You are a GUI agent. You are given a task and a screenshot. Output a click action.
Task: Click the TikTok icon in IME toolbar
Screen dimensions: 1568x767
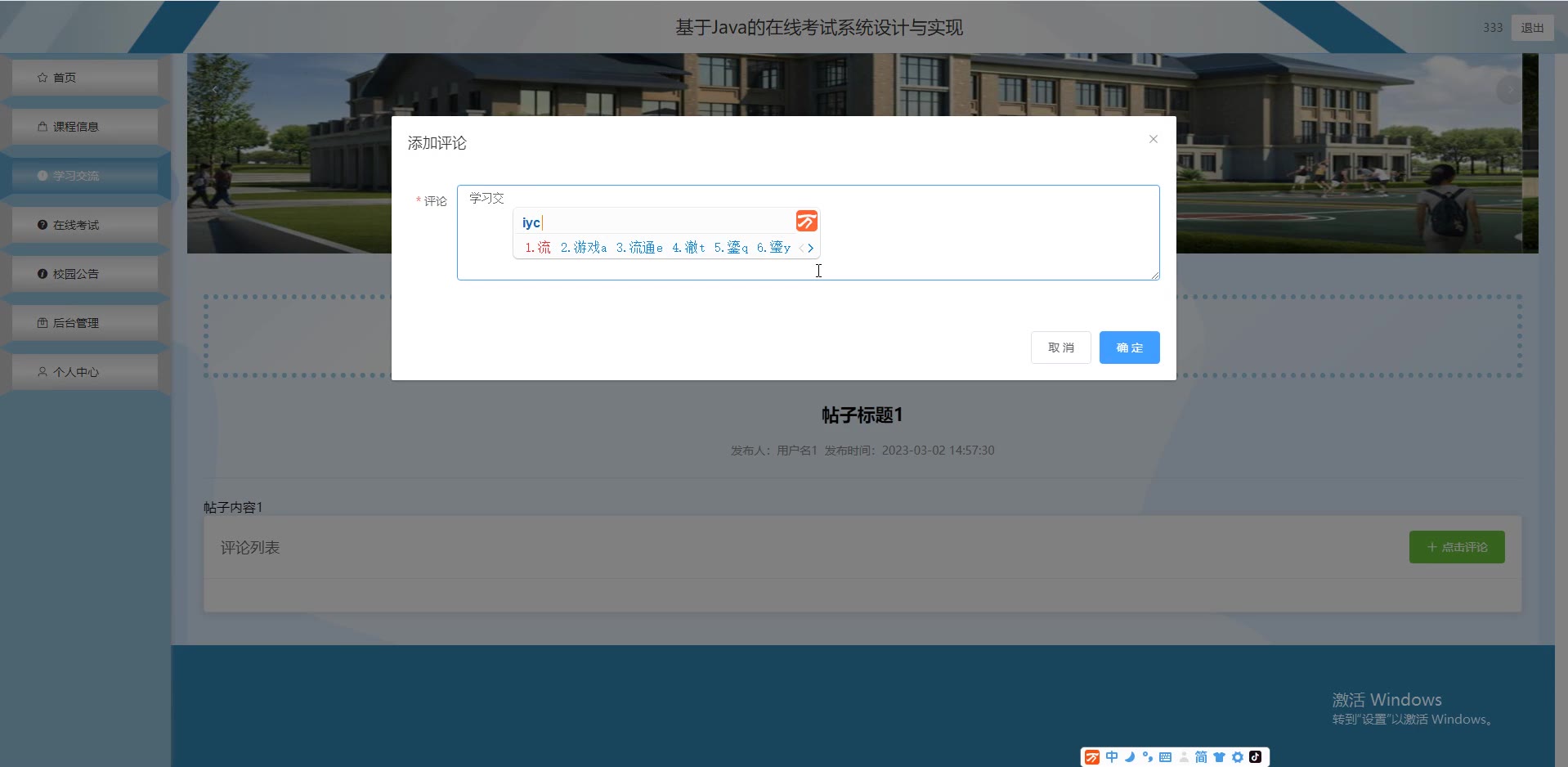point(1256,757)
